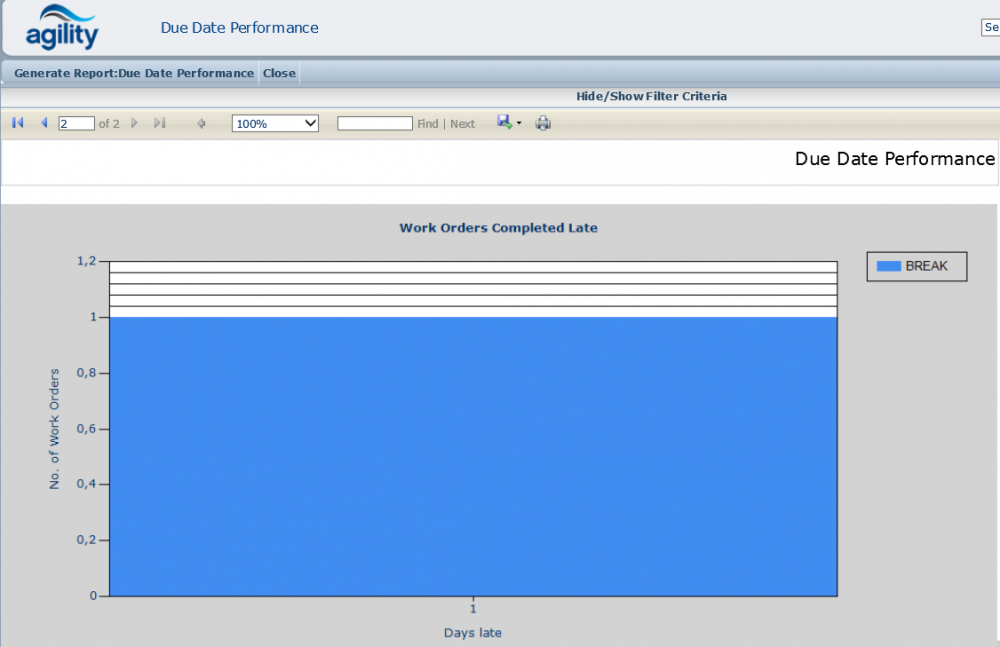Click the back to parent report arrow
Viewport: 1000px width, 647px height.
pos(201,123)
